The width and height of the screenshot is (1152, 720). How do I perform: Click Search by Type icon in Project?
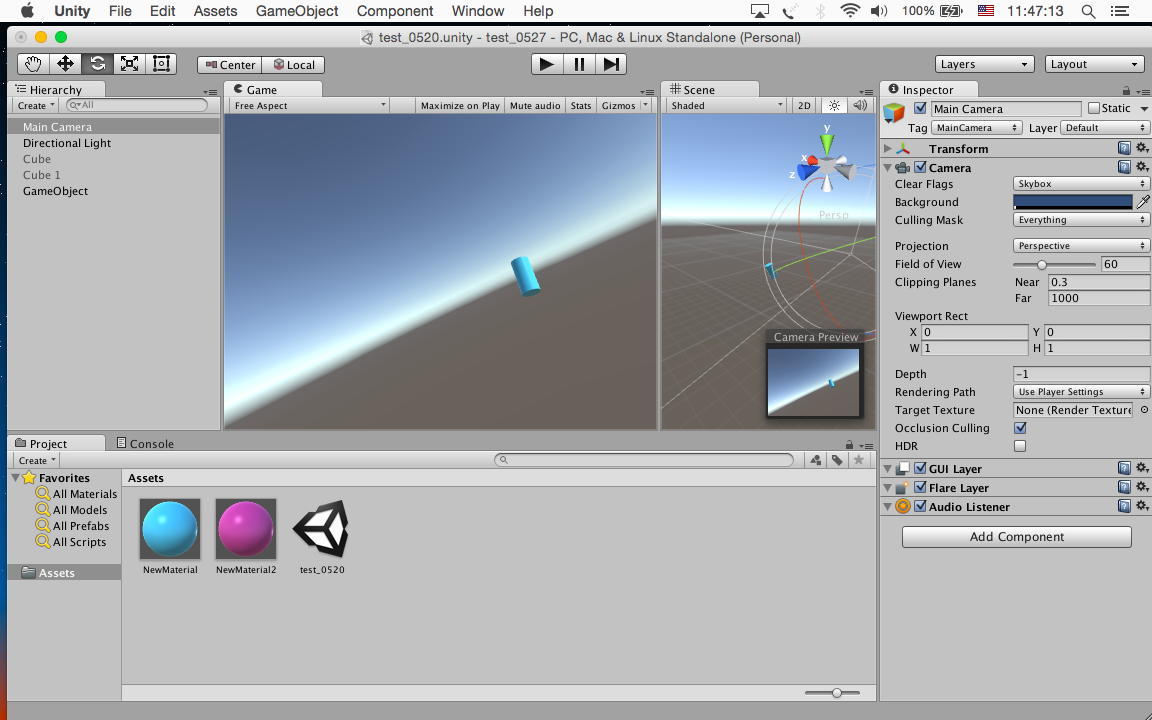click(x=816, y=460)
